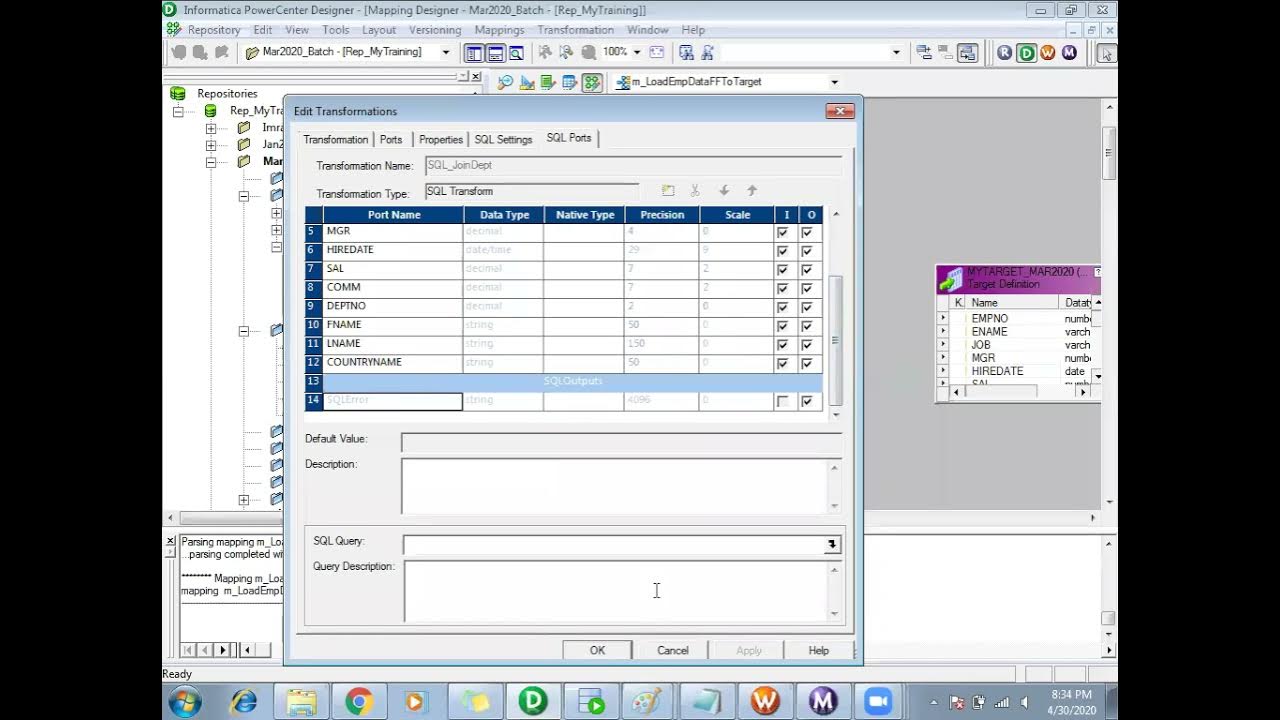
Task: Uncheck output checkbox for HIREDATE port
Action: pyautogui.click(x=807, y=251)
